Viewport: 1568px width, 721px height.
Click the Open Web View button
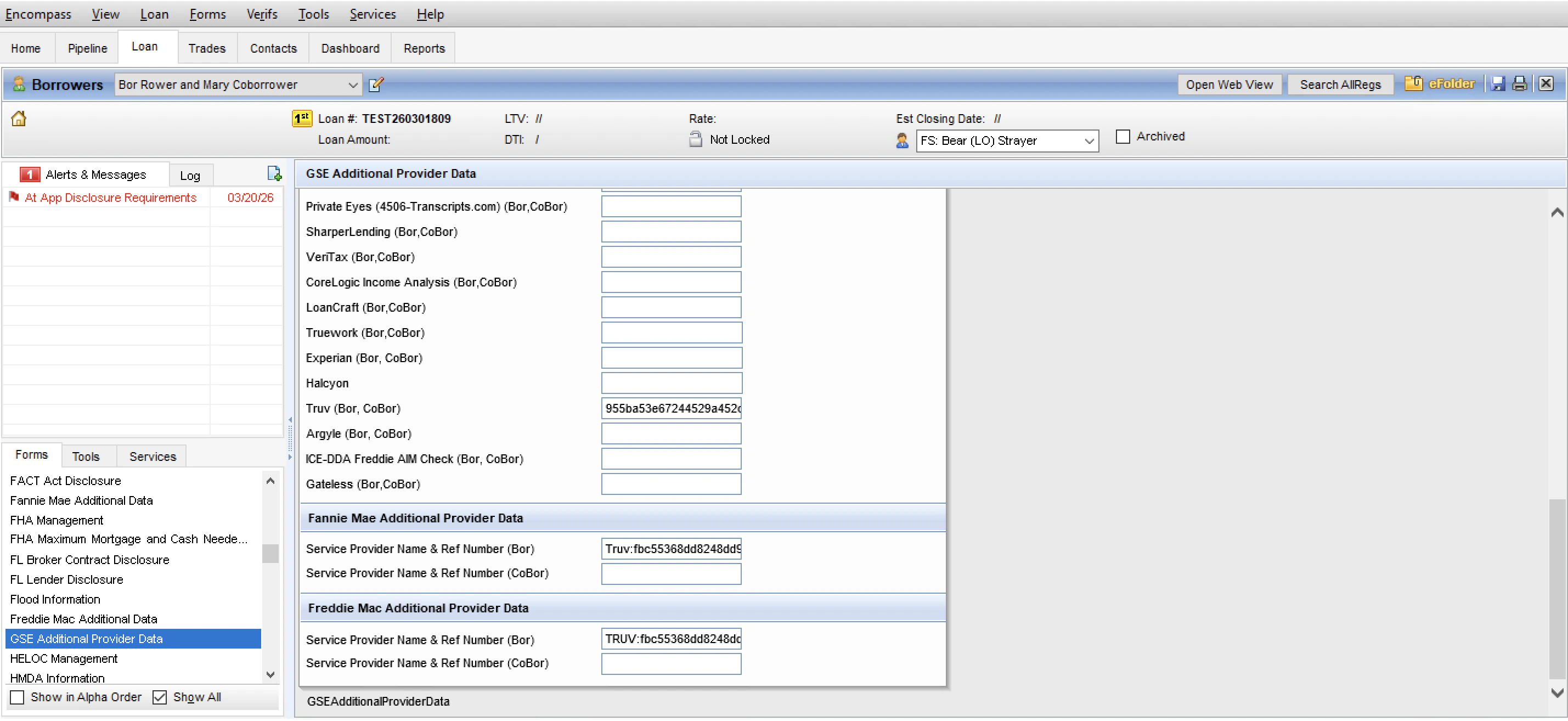pos(1229,84)
